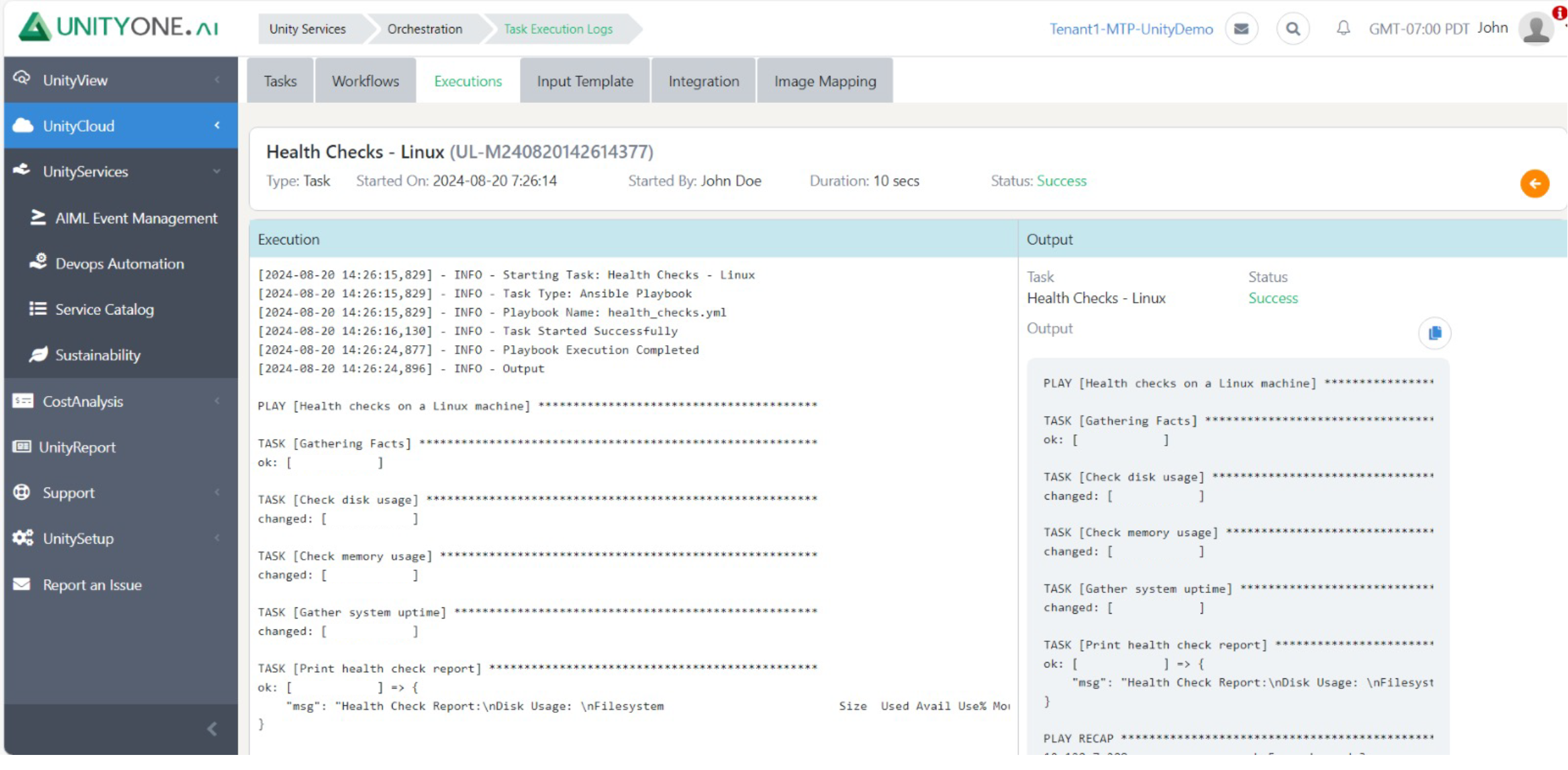
Task: Open the notifications bell icon
Action: 1342,28
